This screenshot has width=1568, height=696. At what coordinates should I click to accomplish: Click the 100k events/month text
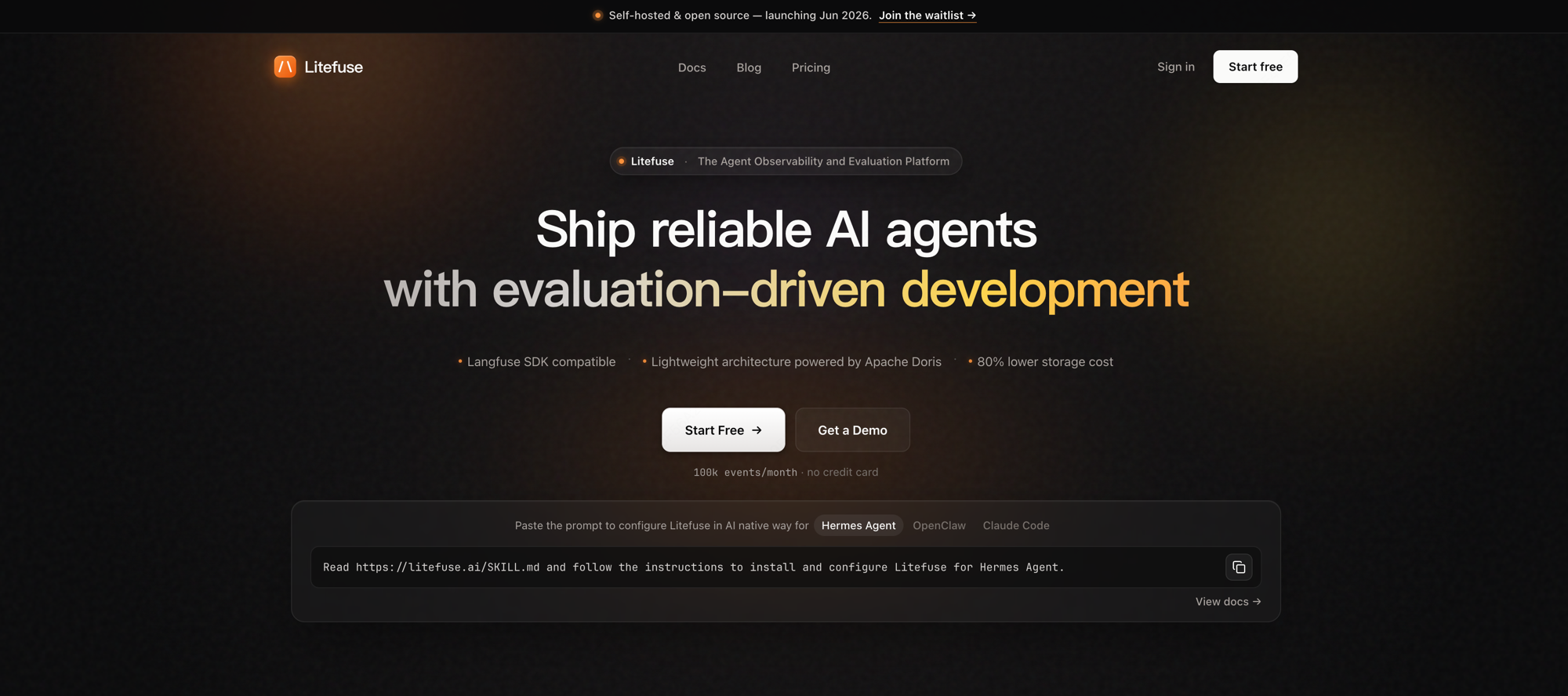click(745, 473)
